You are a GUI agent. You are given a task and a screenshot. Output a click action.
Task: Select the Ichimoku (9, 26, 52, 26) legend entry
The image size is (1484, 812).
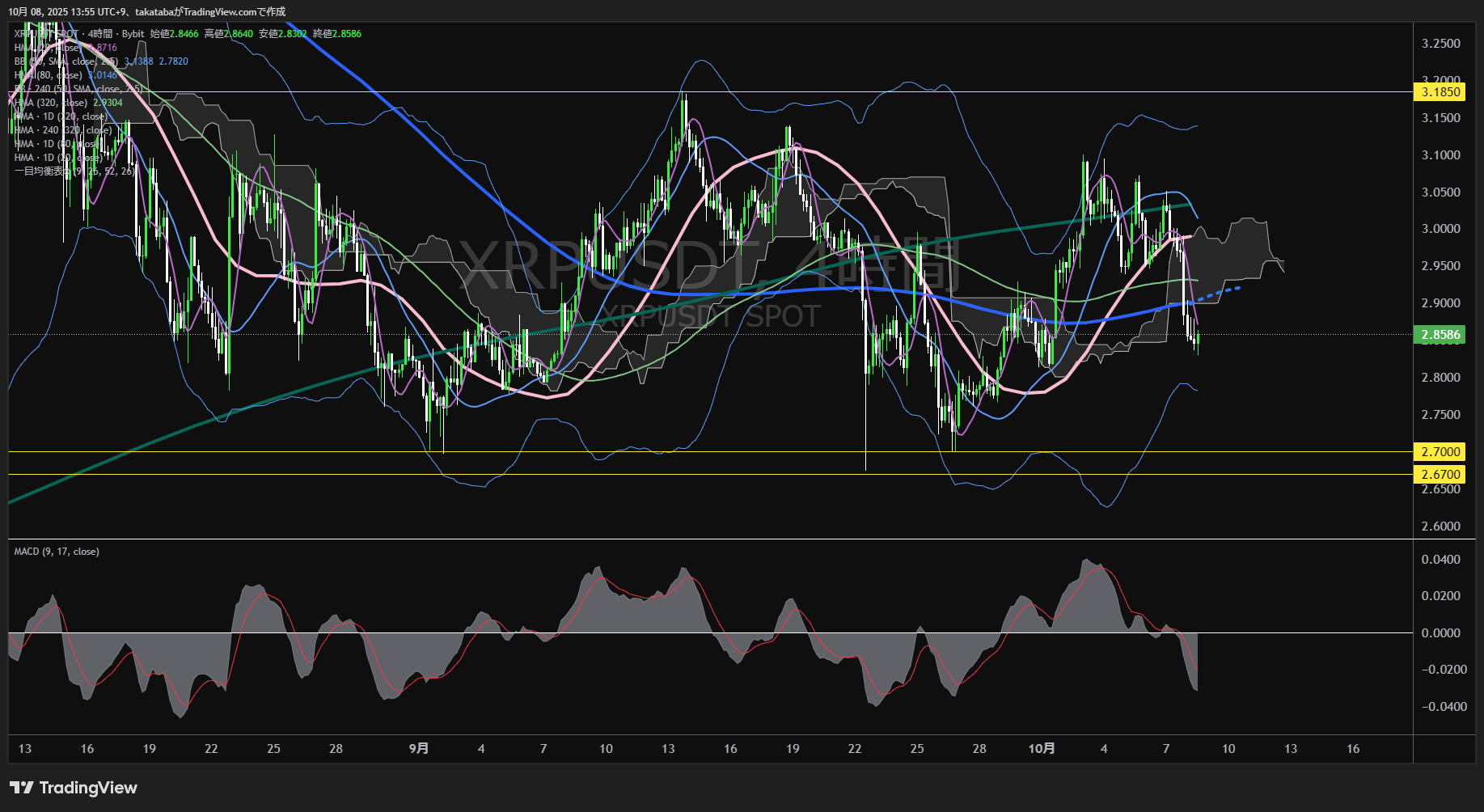74,171
